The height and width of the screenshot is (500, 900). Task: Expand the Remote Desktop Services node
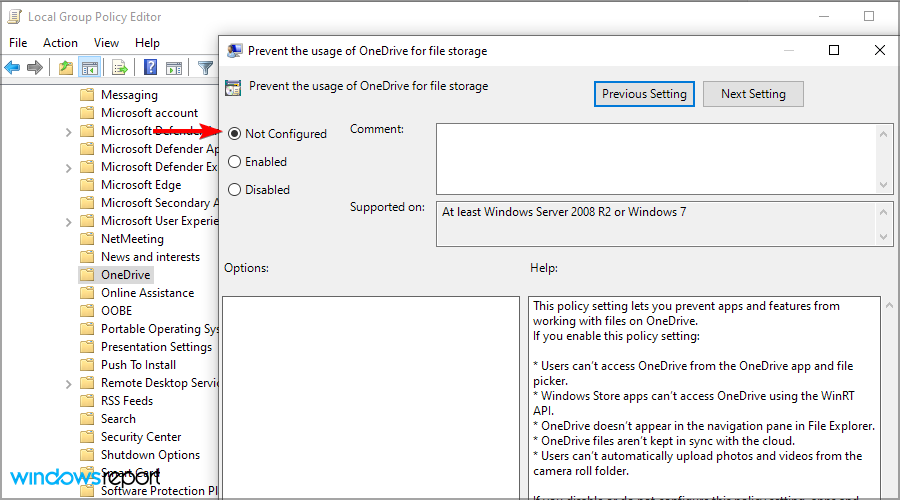[68, 384]
